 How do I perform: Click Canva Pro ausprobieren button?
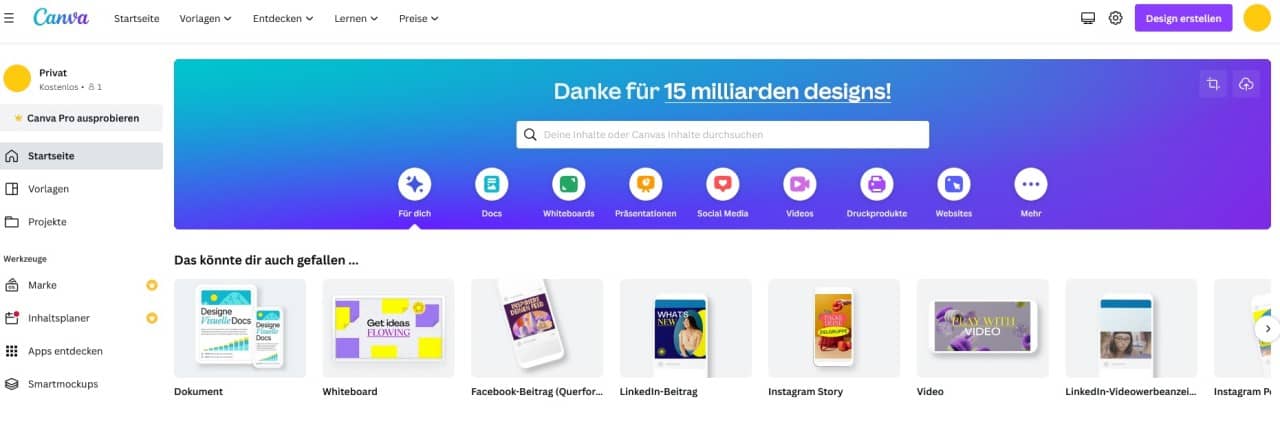(x=81, y=118)
